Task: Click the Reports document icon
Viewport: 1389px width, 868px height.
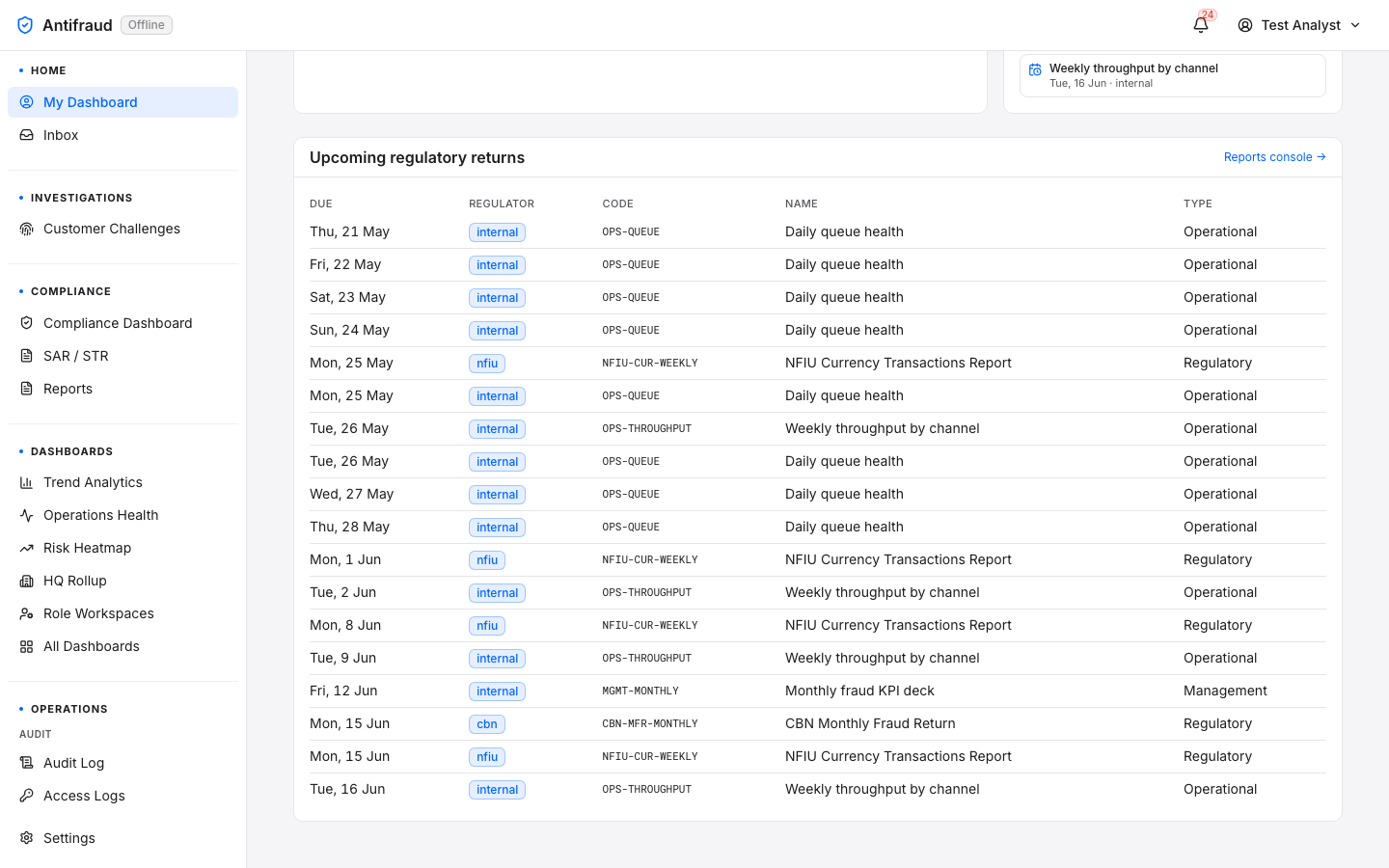Action: (x=27, y=389)
